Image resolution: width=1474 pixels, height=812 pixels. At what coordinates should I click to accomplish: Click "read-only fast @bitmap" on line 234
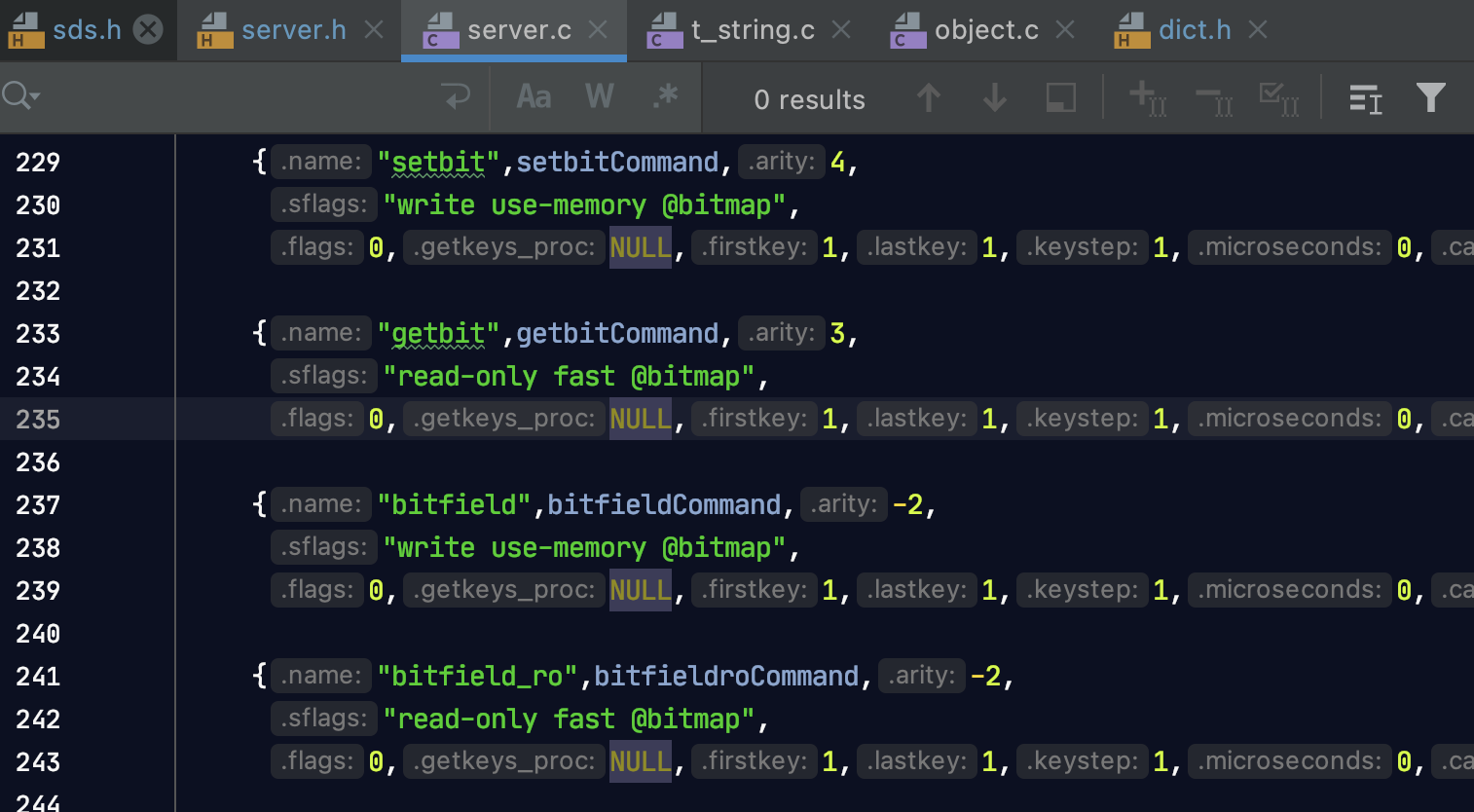569,377
